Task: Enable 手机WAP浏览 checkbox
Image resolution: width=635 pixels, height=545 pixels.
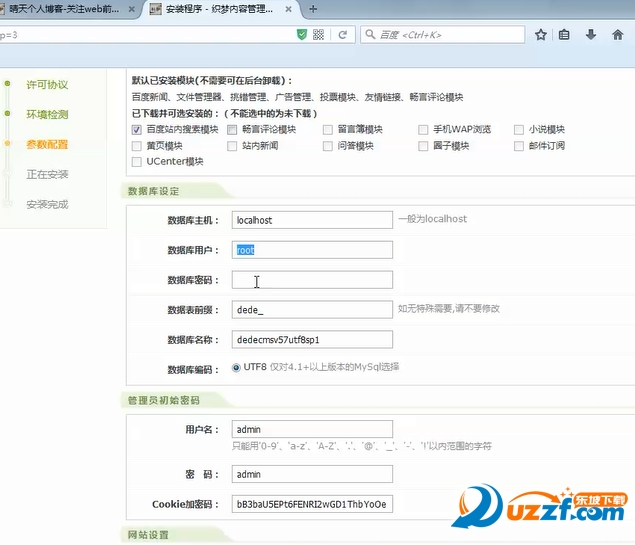Action: coord(423,130)
